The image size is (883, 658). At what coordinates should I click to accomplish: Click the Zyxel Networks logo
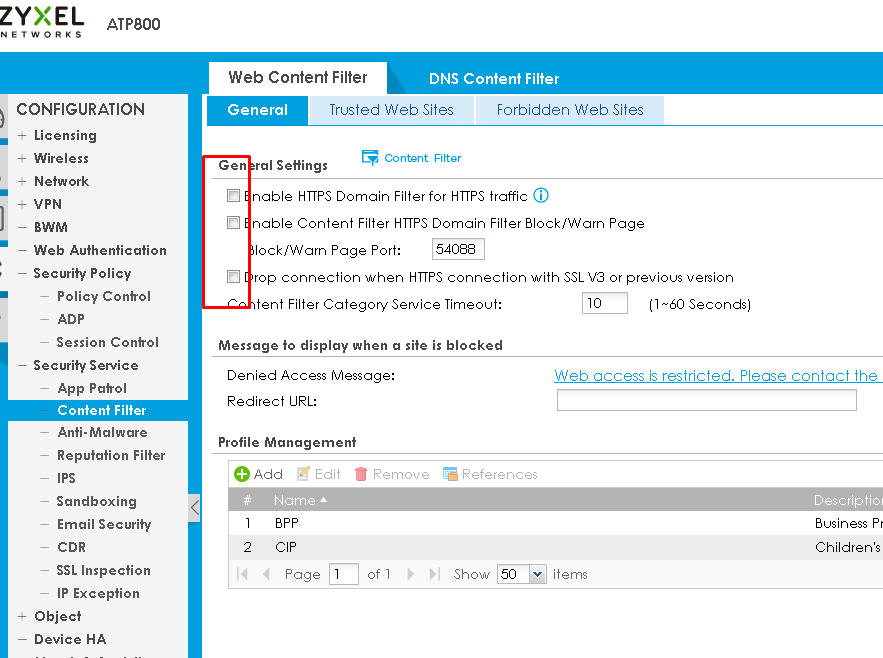[x=42, y=21]
